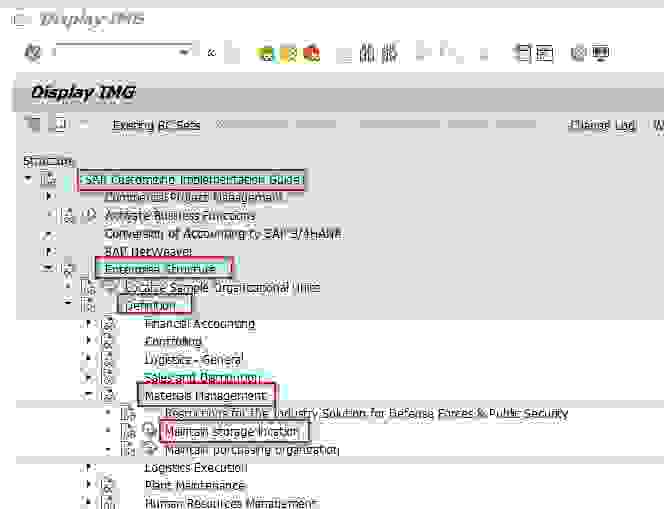Click the Enter checkmark icon beside command field
The width and height of the screenshot is (664, 509).
tap(33, 53)
